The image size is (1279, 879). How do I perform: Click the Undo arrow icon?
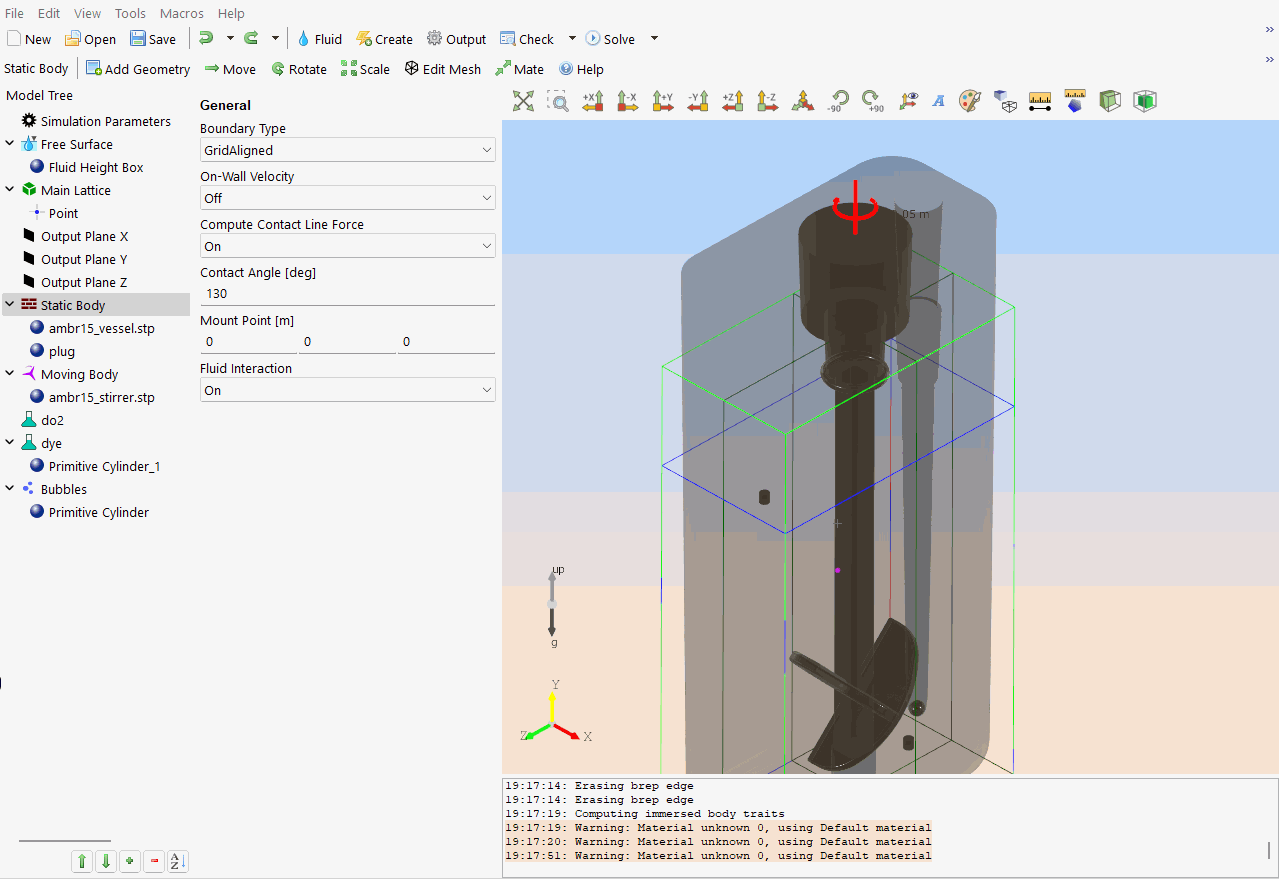tap(206, 38)
